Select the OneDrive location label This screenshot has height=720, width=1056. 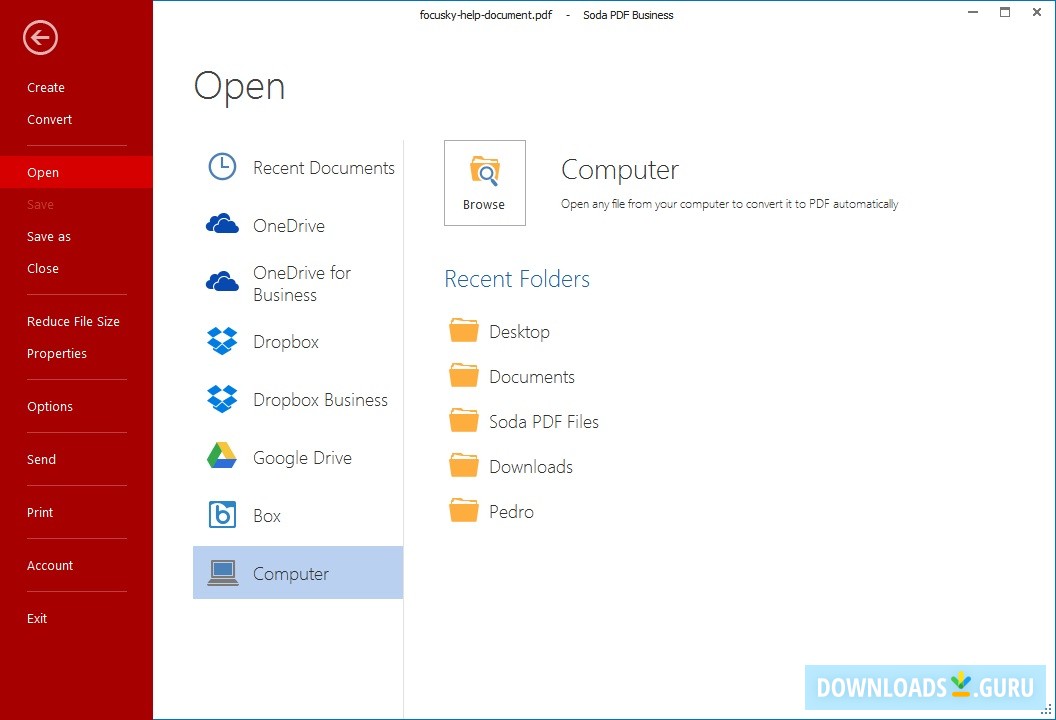pos(289,226)
